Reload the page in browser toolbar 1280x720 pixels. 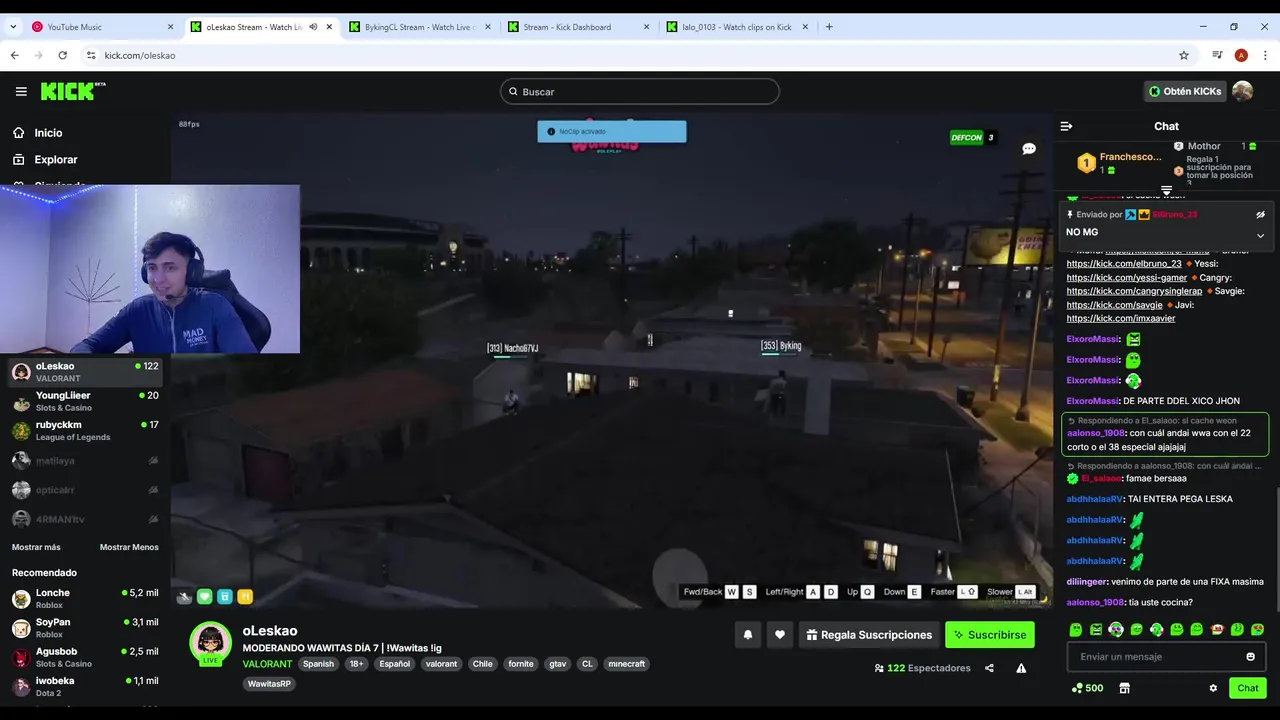[x=62, y=56]
